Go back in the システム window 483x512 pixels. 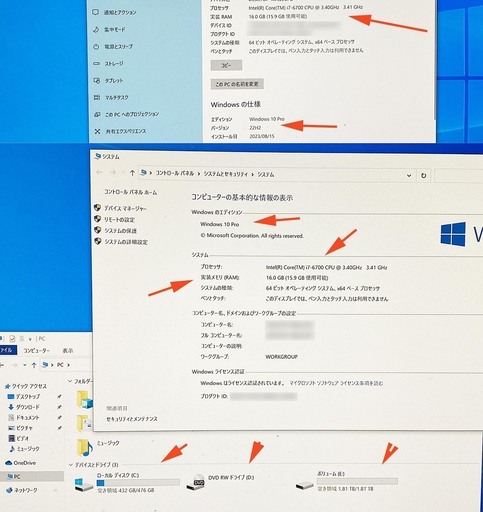pos(99,172)
